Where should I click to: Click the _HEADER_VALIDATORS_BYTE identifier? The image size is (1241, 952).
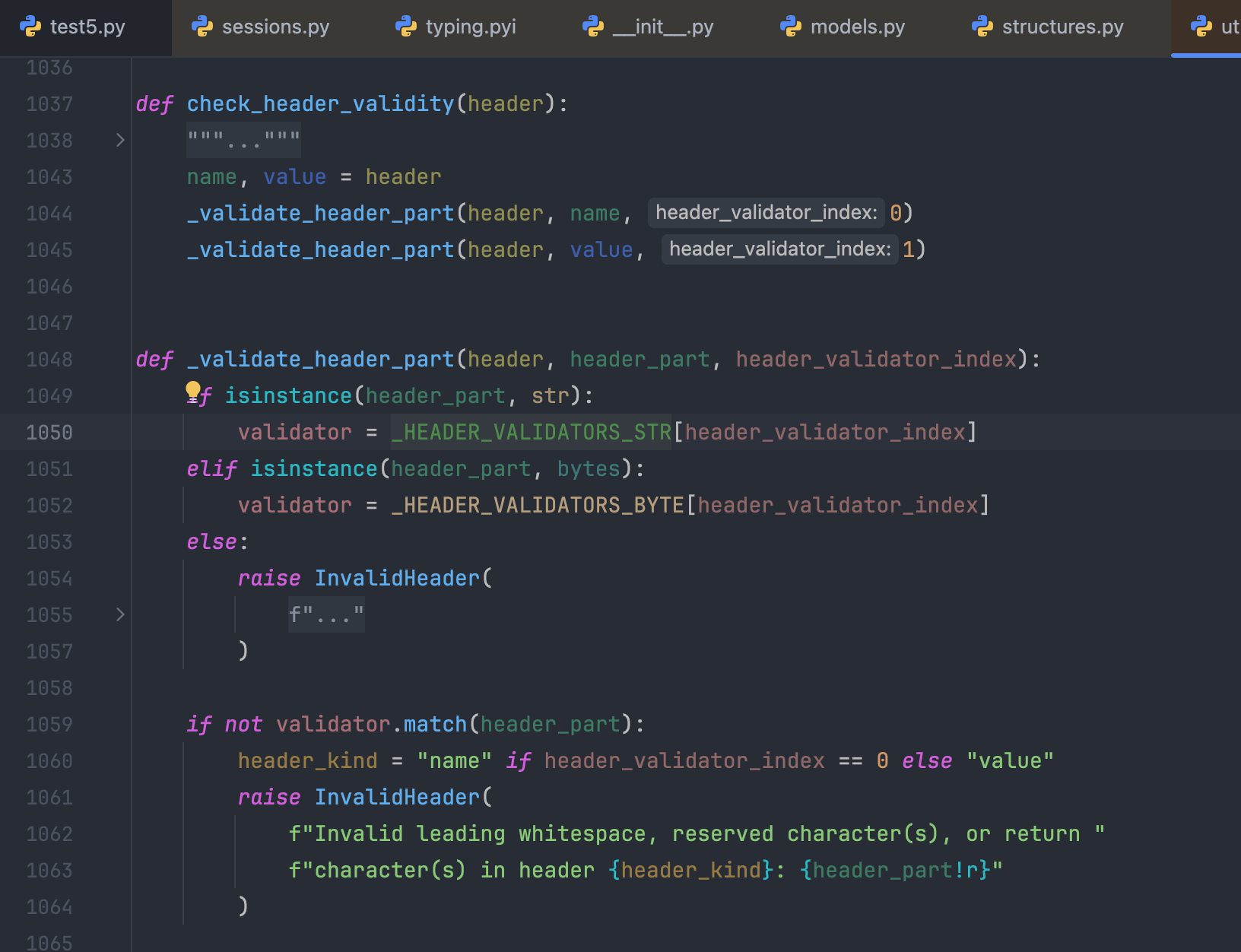coord(538,506)
